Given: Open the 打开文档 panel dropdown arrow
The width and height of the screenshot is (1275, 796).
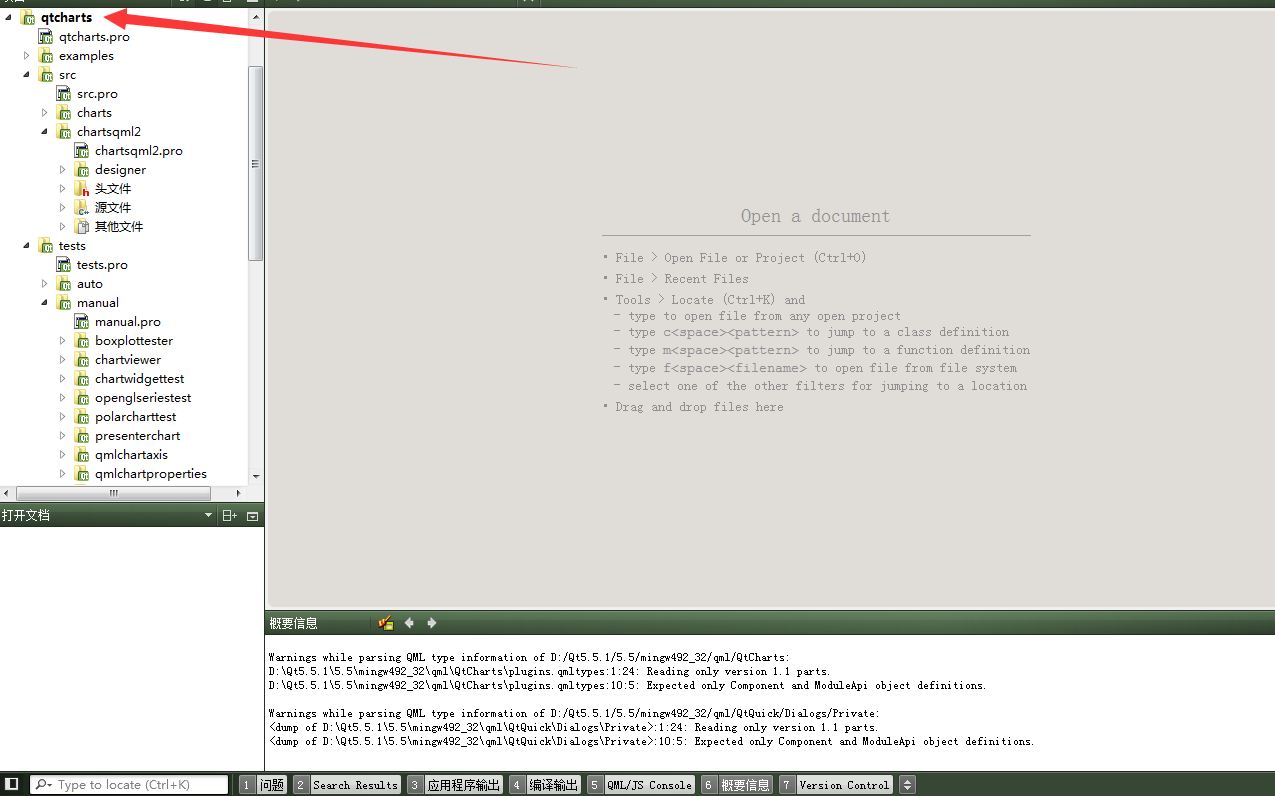Looking at the screenshot, I should tap(208, 516).
